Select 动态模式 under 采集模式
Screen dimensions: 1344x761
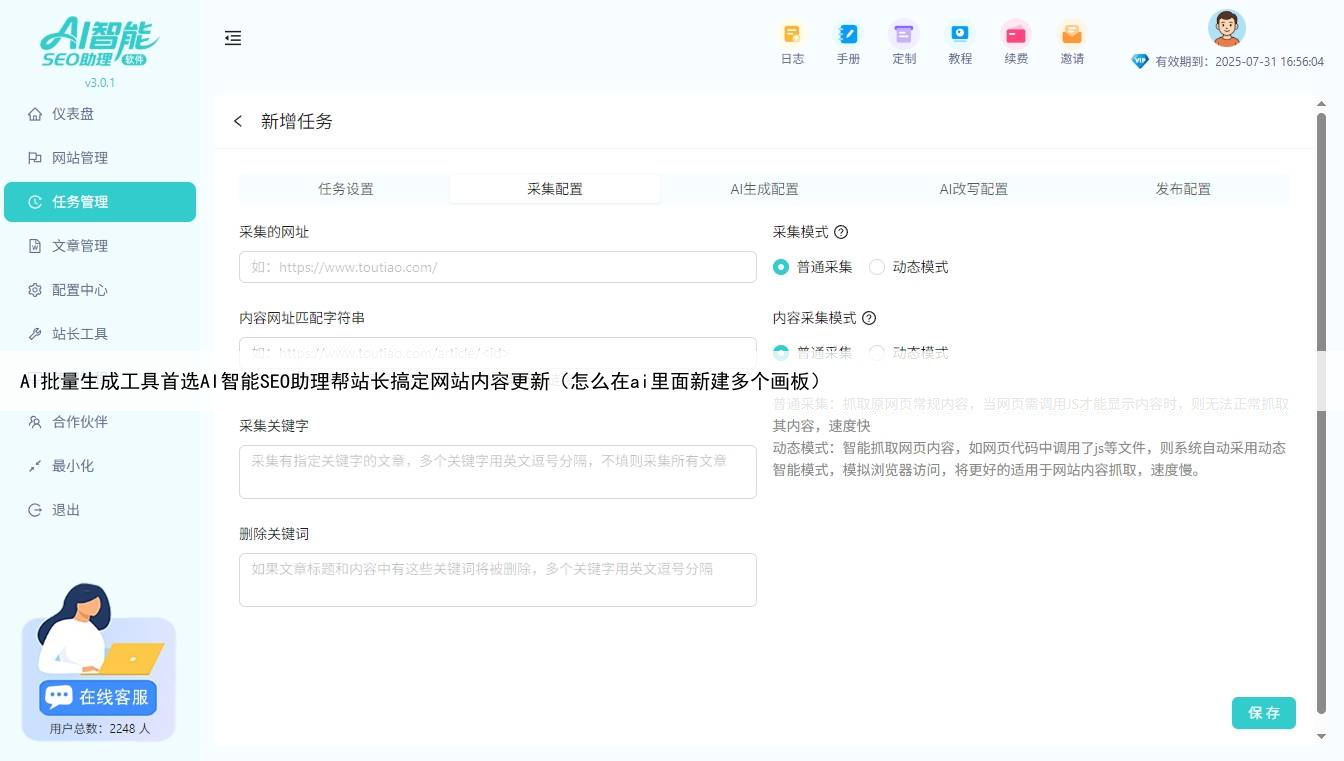point(876,267)
